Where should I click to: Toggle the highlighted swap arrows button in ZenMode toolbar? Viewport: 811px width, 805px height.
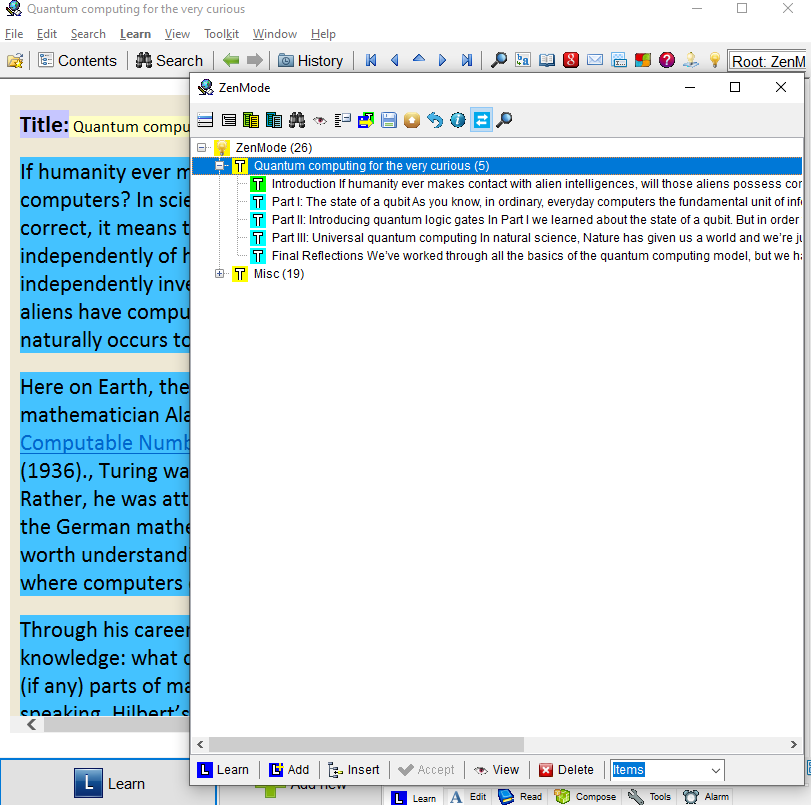click(x=481, y=120)
